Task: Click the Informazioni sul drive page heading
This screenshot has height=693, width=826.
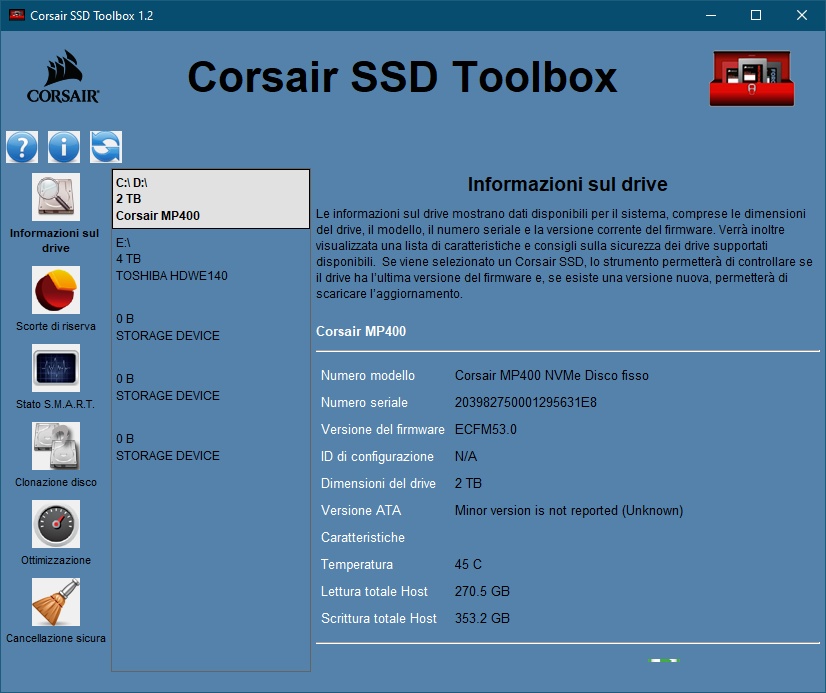Action: point(567,184)
